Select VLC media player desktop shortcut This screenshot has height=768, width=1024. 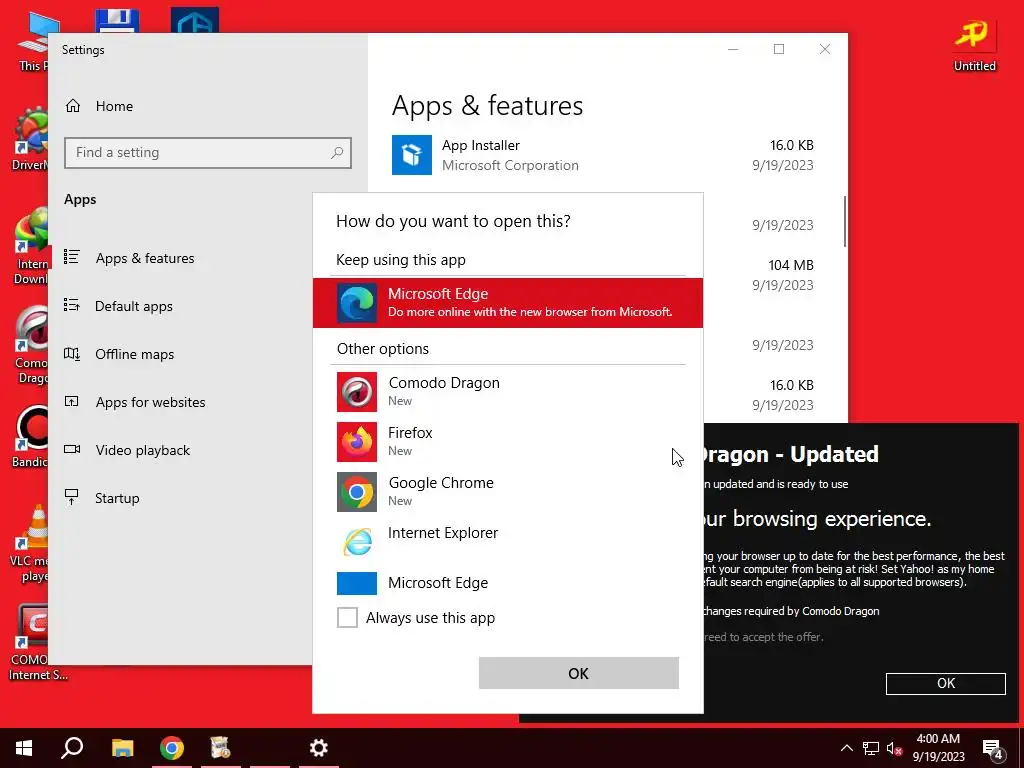pyautogui.click(x=29, y=543)
